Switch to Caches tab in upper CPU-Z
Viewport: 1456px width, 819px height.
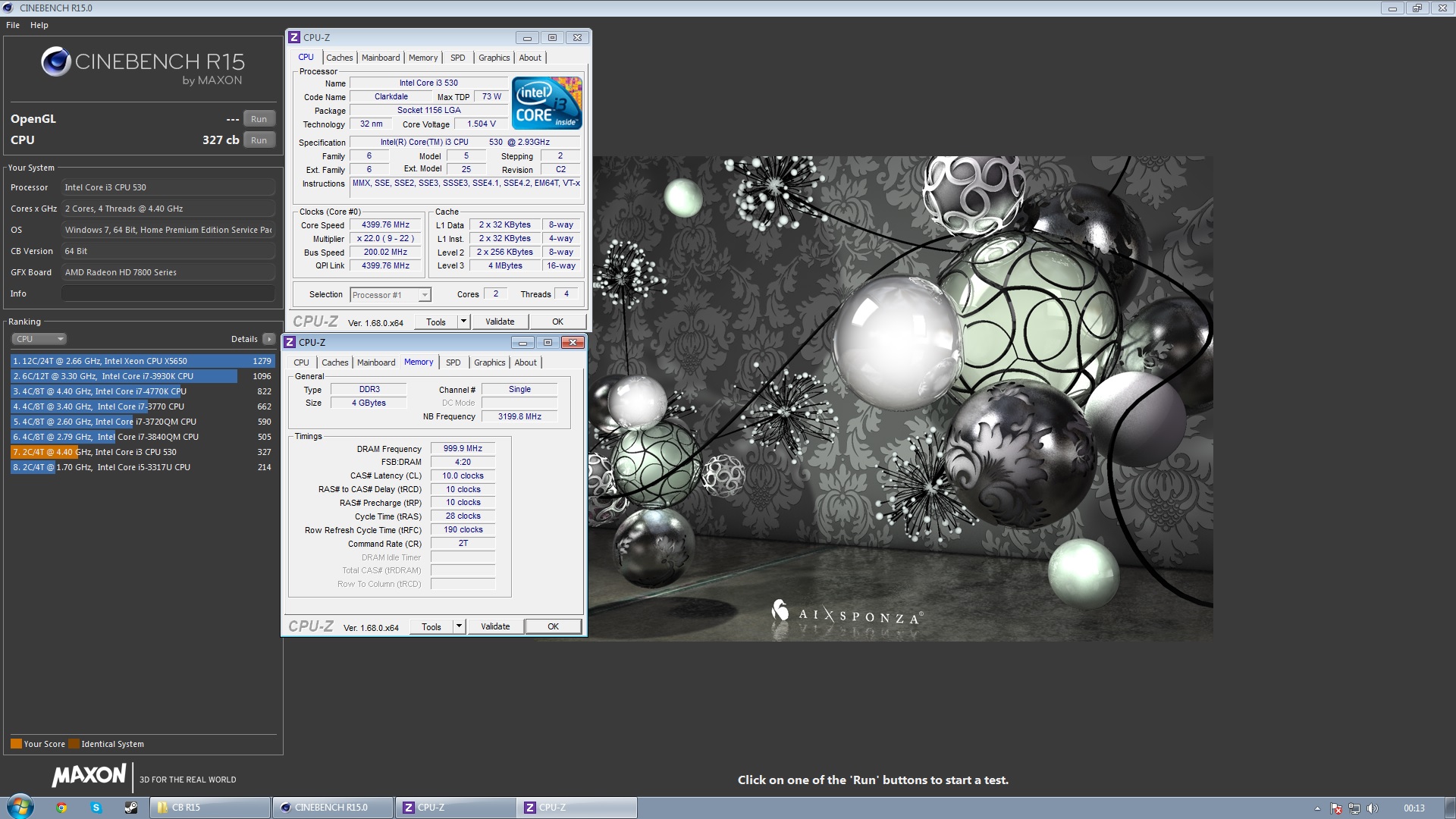tap(340, 58)
